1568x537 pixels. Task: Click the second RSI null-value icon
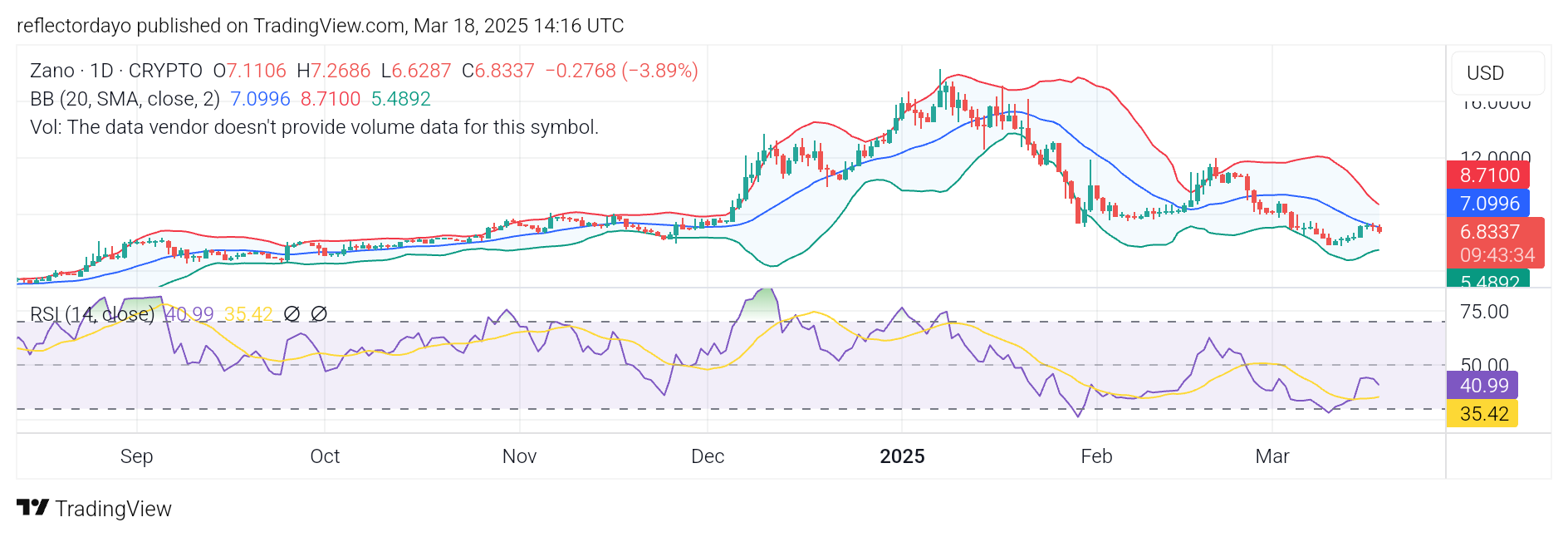click(319, 314)
